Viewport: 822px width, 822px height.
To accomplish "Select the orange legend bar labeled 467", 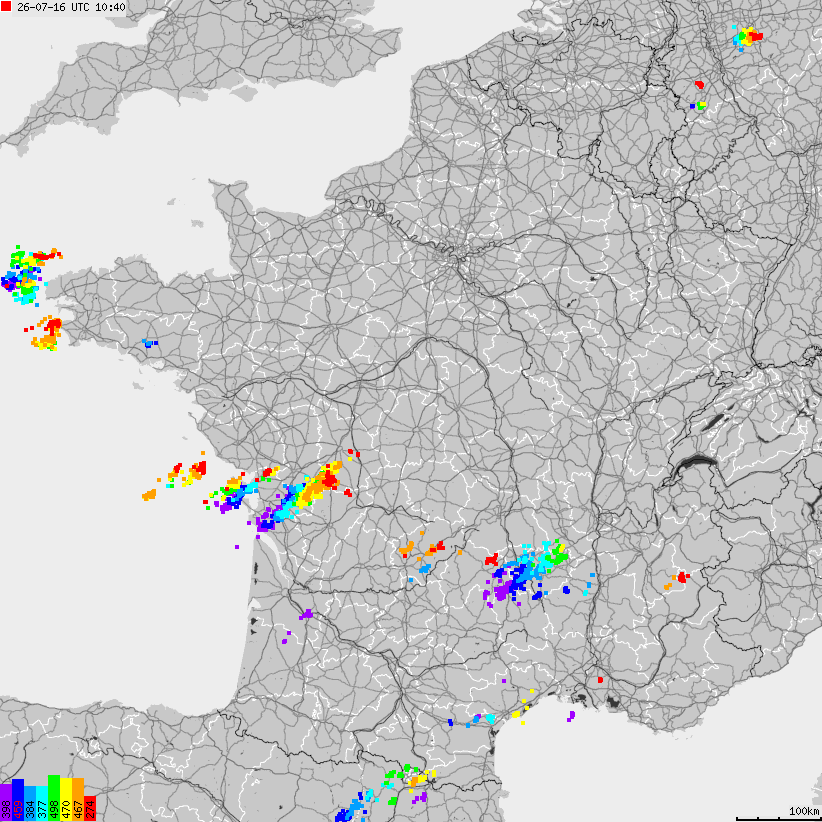I will [x=78, y=800].
